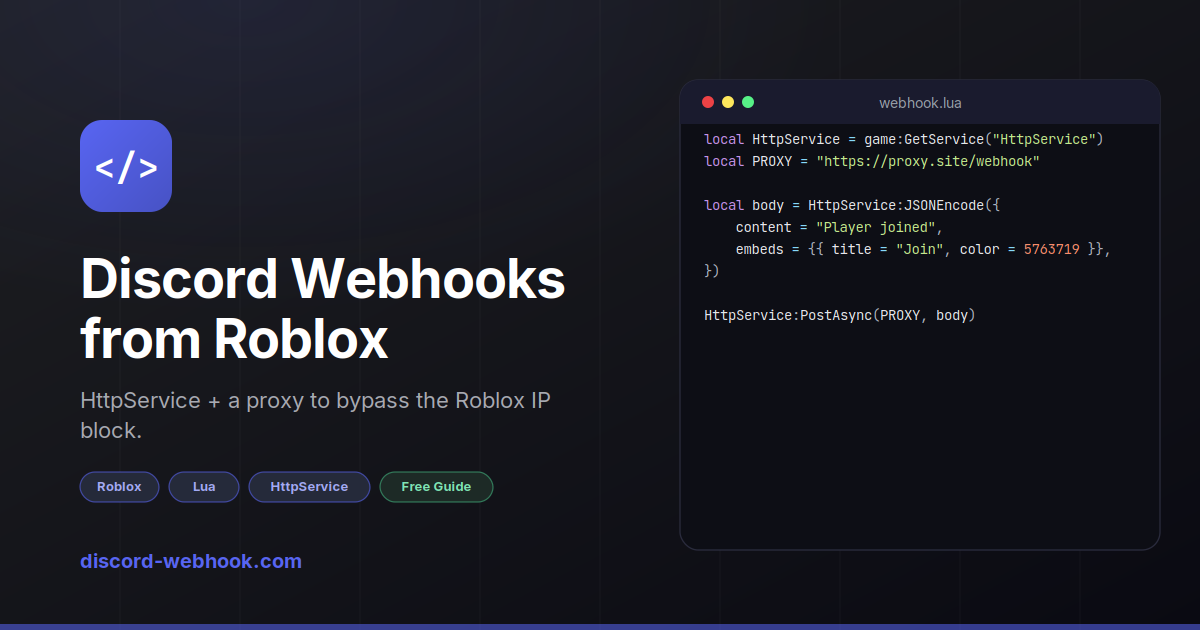Click the "Discord Webhooks from Roblox" heading
Screen dimensions: 1200x630
pyautogui.click(x=323, y=309)
